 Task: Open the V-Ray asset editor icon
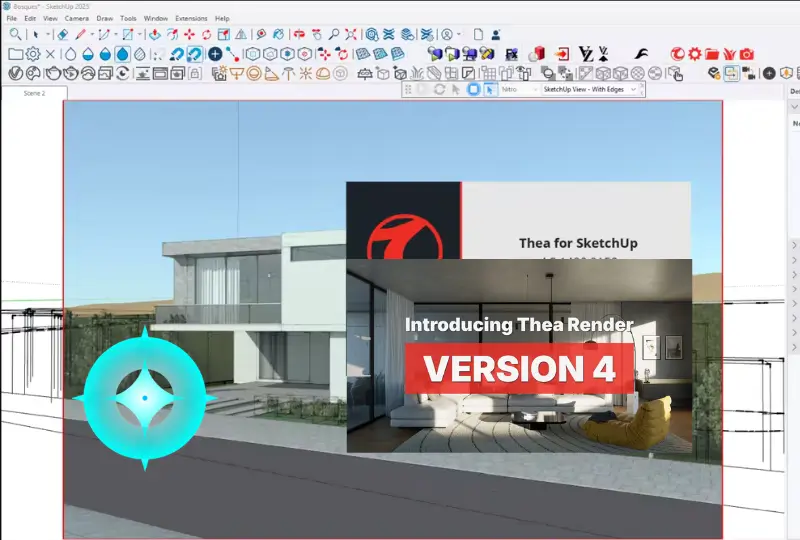tap(16, 73)
